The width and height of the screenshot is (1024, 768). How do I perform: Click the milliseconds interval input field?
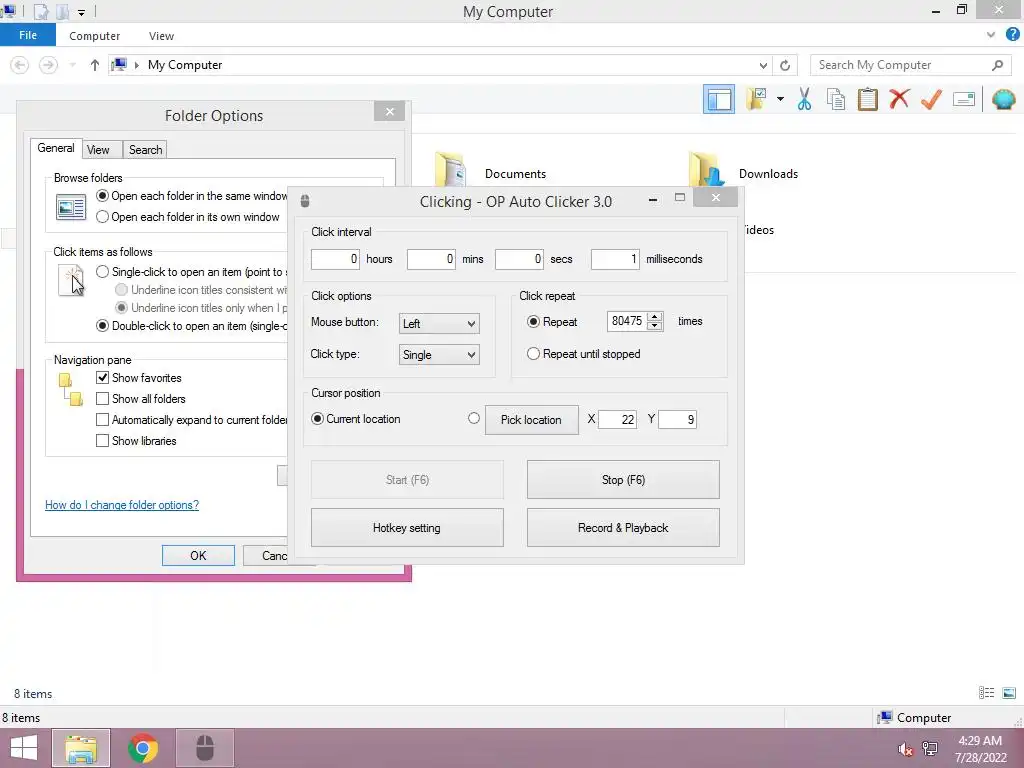(615, 259)
